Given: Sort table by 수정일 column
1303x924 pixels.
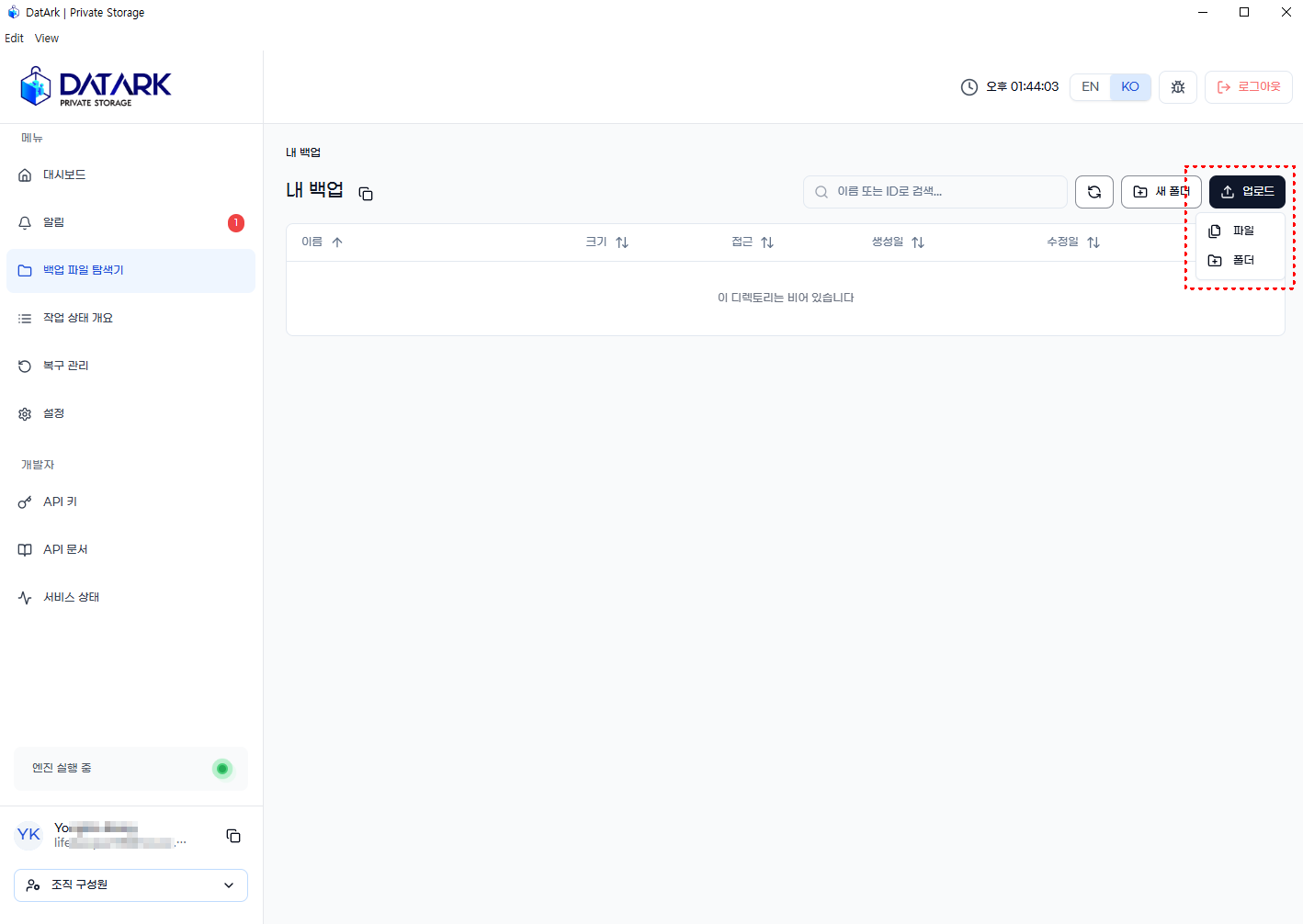Looking at the screenshot, I should pos(1073,242).
